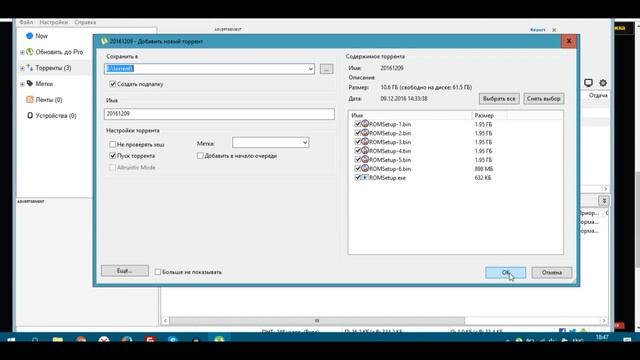The height and width of the screenshot is (360, 640).
Task: Click the ROMSetup-5.bin file name
Action: pos(390,160)
